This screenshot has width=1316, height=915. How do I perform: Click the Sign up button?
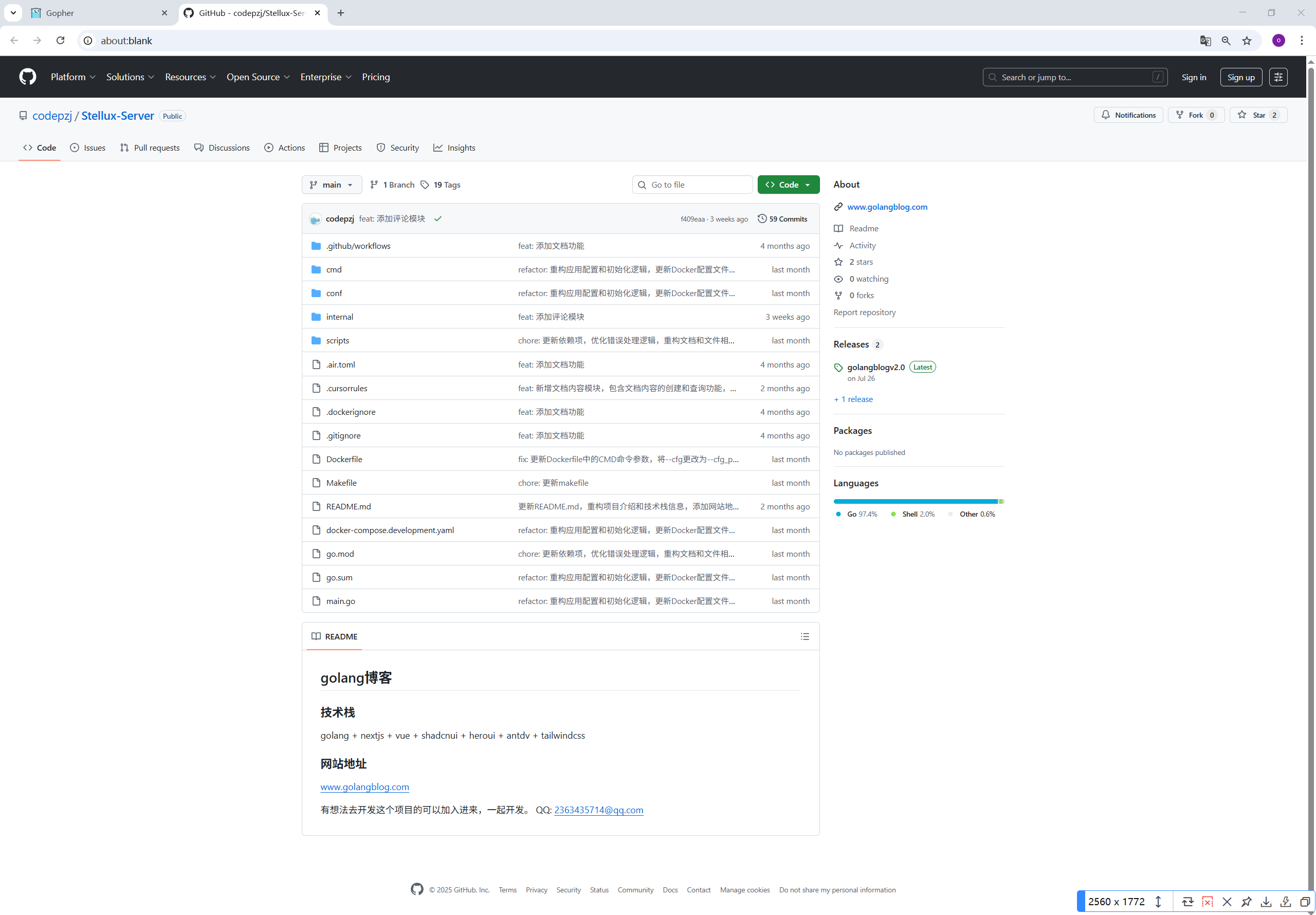point(1240,77)
